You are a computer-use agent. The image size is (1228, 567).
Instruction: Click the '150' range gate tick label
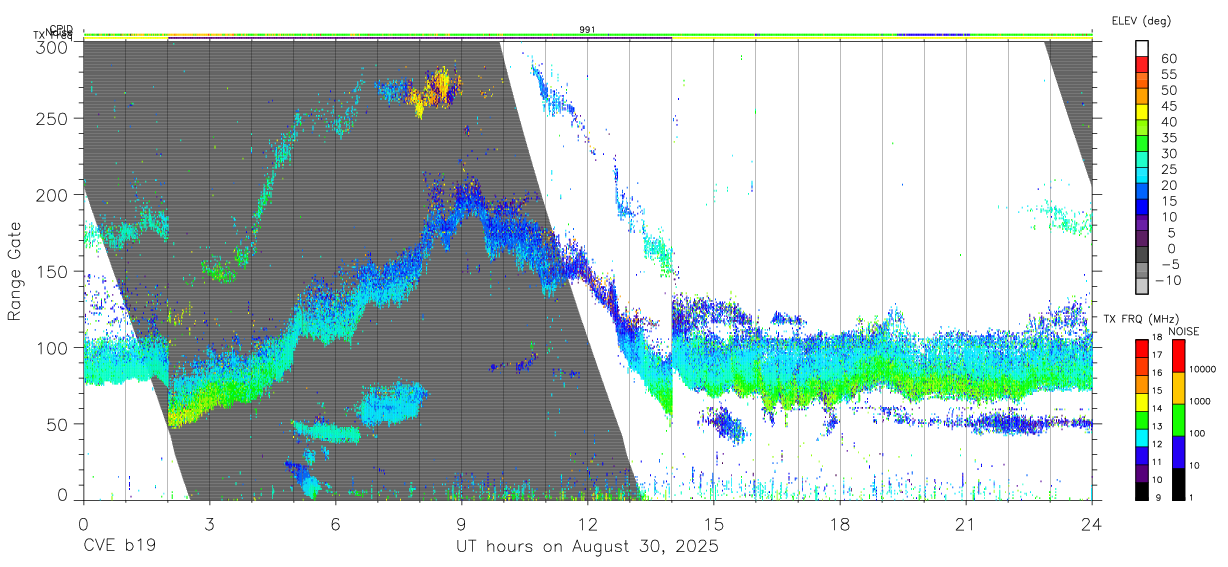[x=53, y=271]
